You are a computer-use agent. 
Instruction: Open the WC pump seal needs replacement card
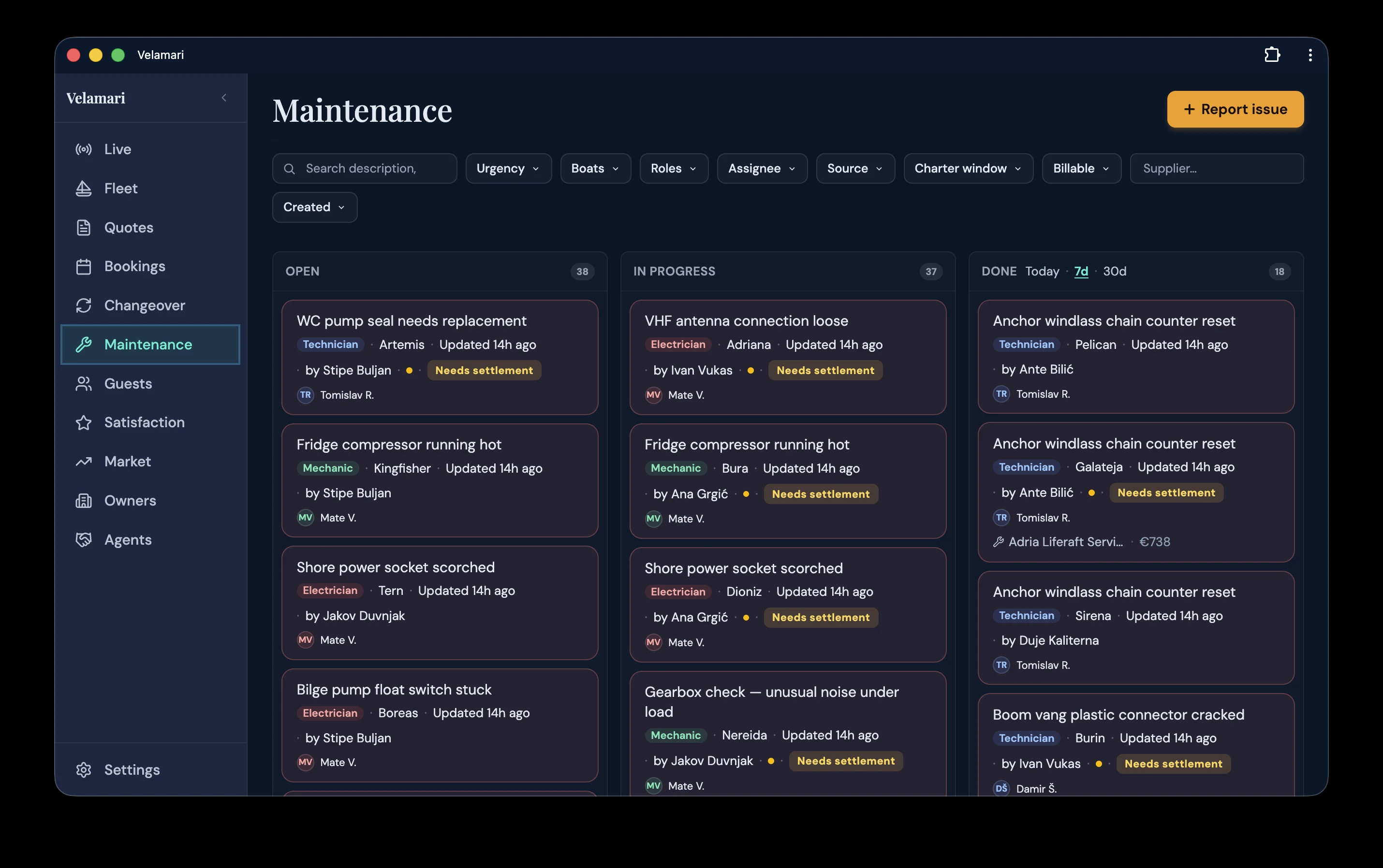(x=440, y=357)
